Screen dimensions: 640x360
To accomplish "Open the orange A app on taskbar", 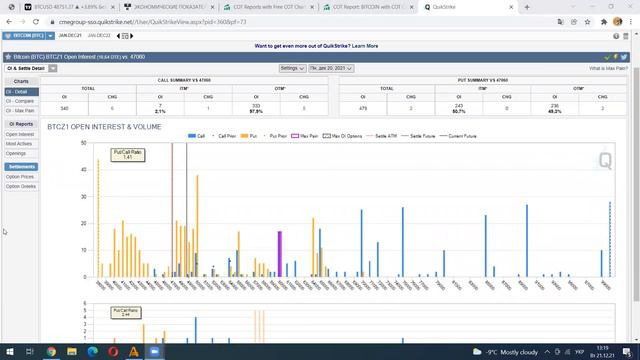I will [134, 351].
